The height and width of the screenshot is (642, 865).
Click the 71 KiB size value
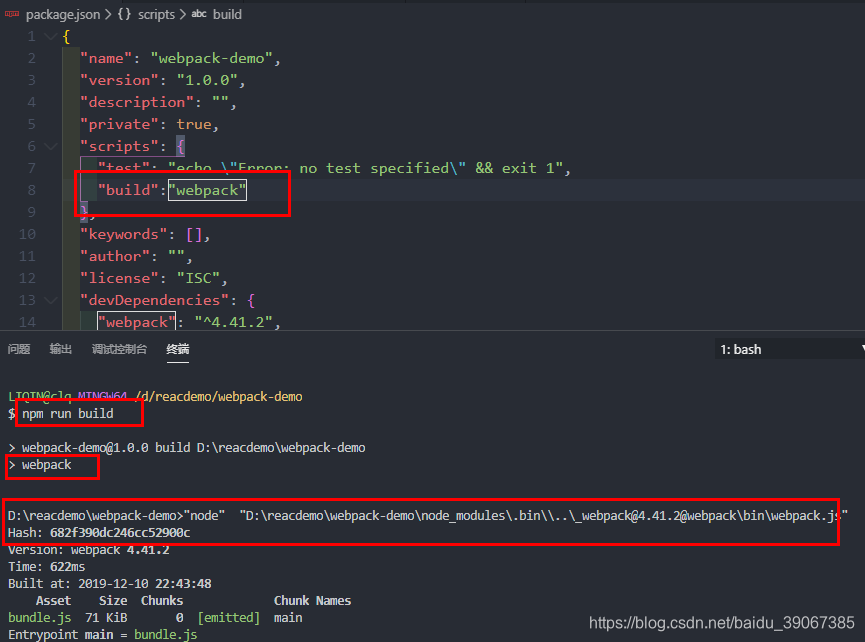[x=106, y=618]
